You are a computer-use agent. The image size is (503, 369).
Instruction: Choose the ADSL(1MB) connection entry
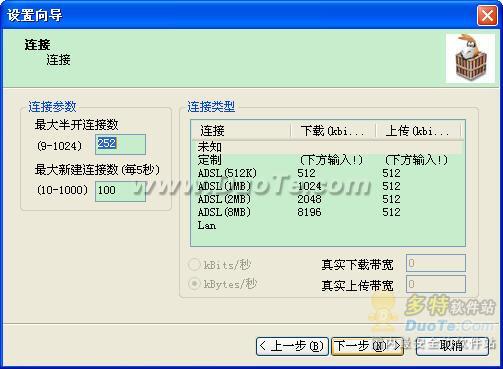[328, 186]
